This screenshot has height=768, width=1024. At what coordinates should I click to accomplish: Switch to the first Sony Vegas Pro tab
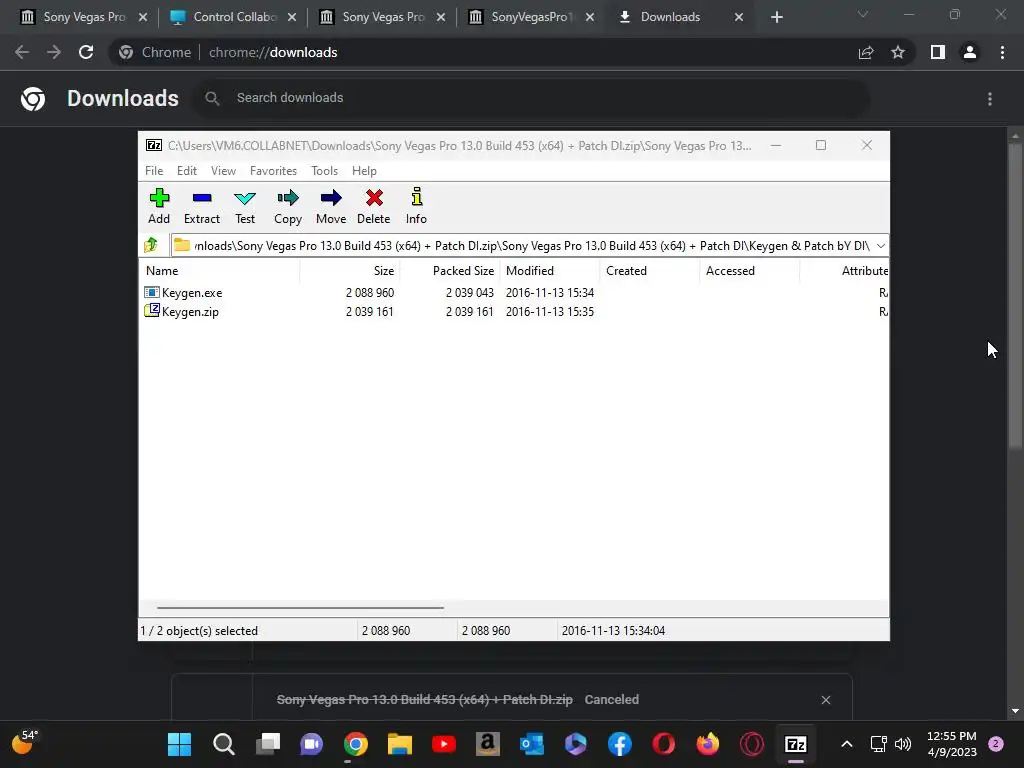[83, 17]
